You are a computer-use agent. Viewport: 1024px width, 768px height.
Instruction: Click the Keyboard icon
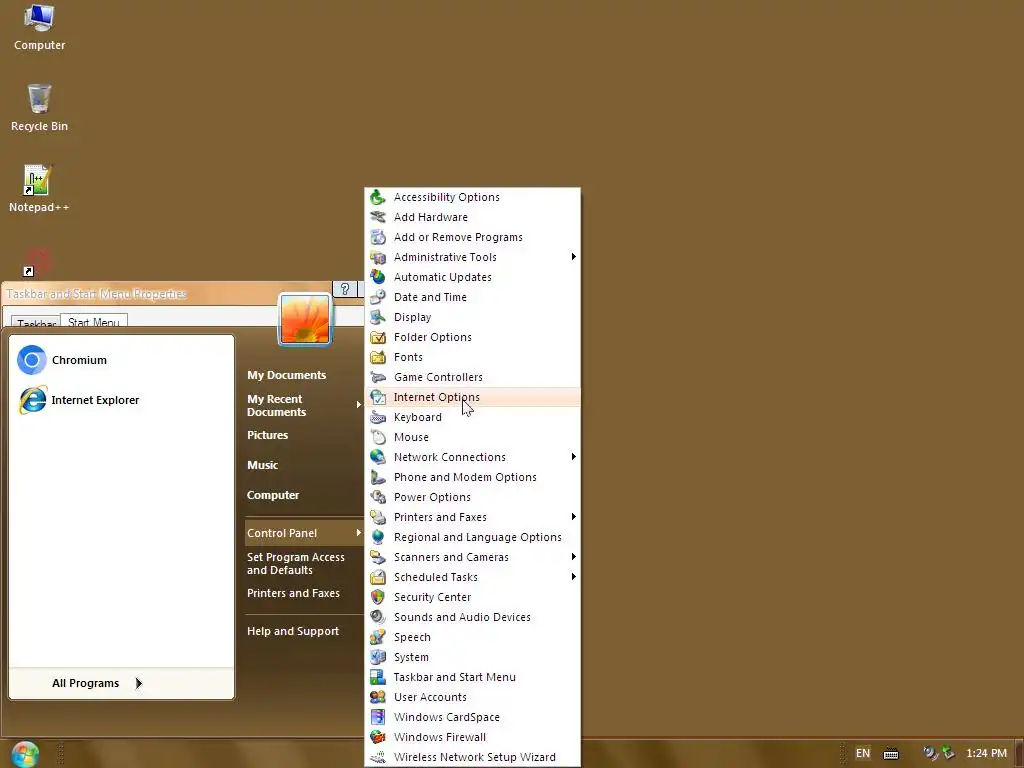377,417
